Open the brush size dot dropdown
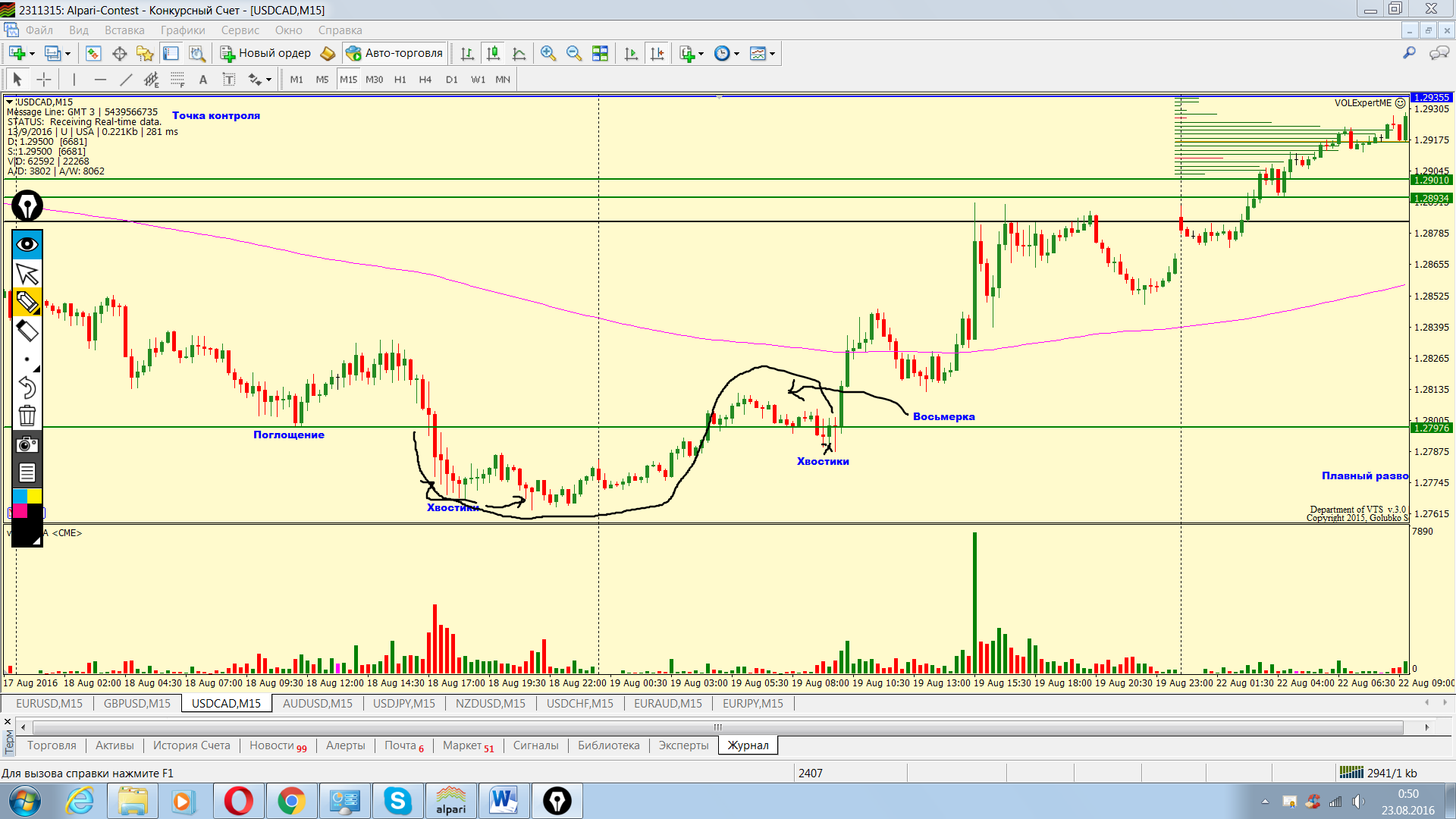The width and height of the screenshot is (1456, 819). (x=27, y=359)
